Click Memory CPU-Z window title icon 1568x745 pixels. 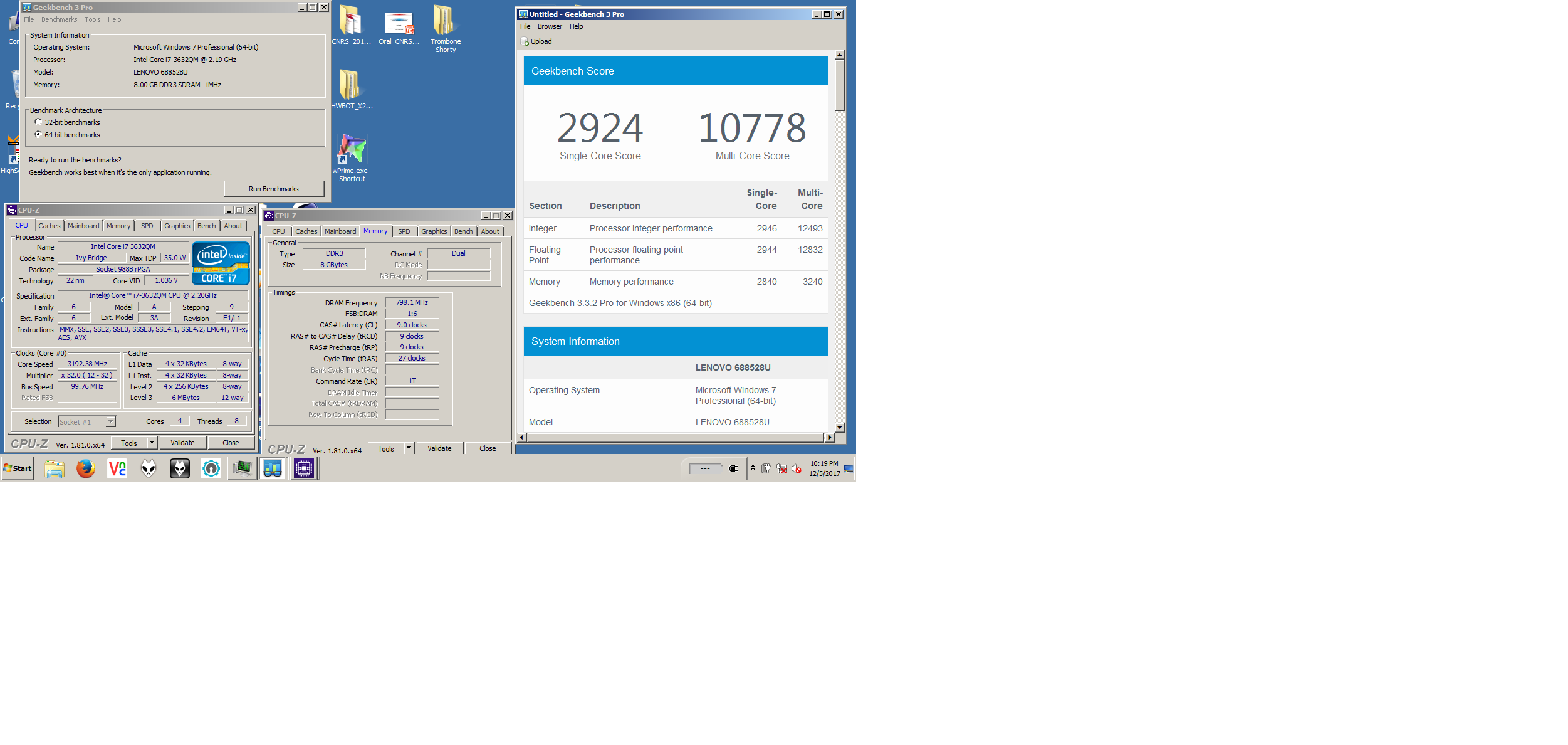click(269, 216)
